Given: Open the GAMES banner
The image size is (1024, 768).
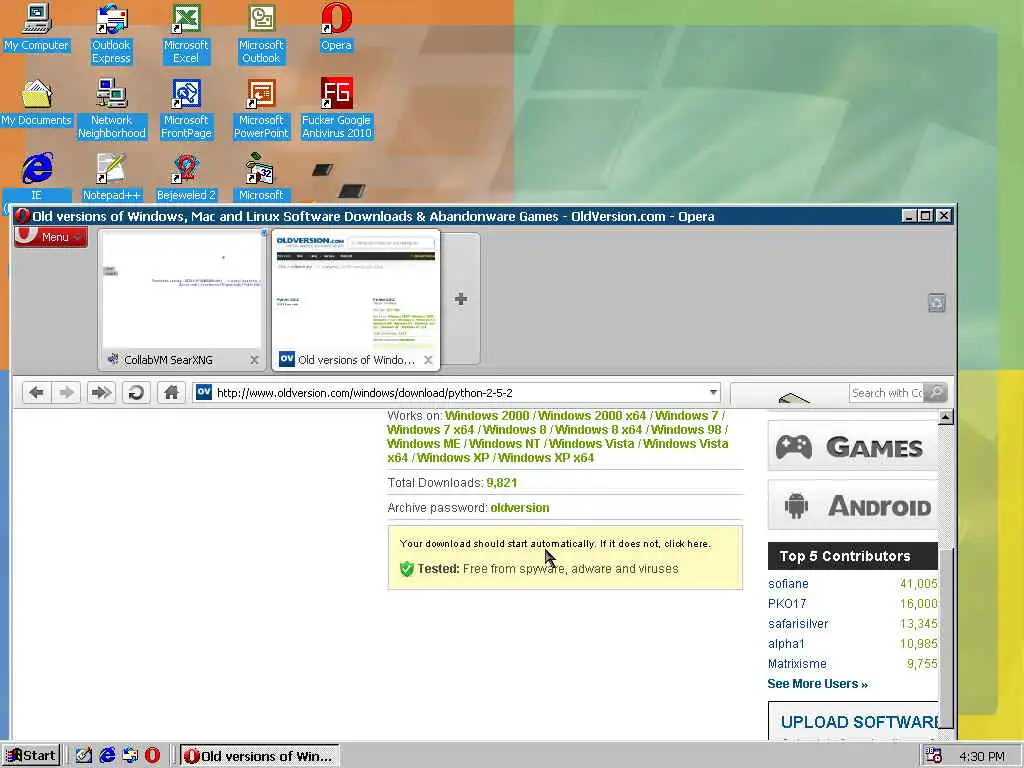Looking at the screenshot, I should pyautogui.click(x=853, y=445).
